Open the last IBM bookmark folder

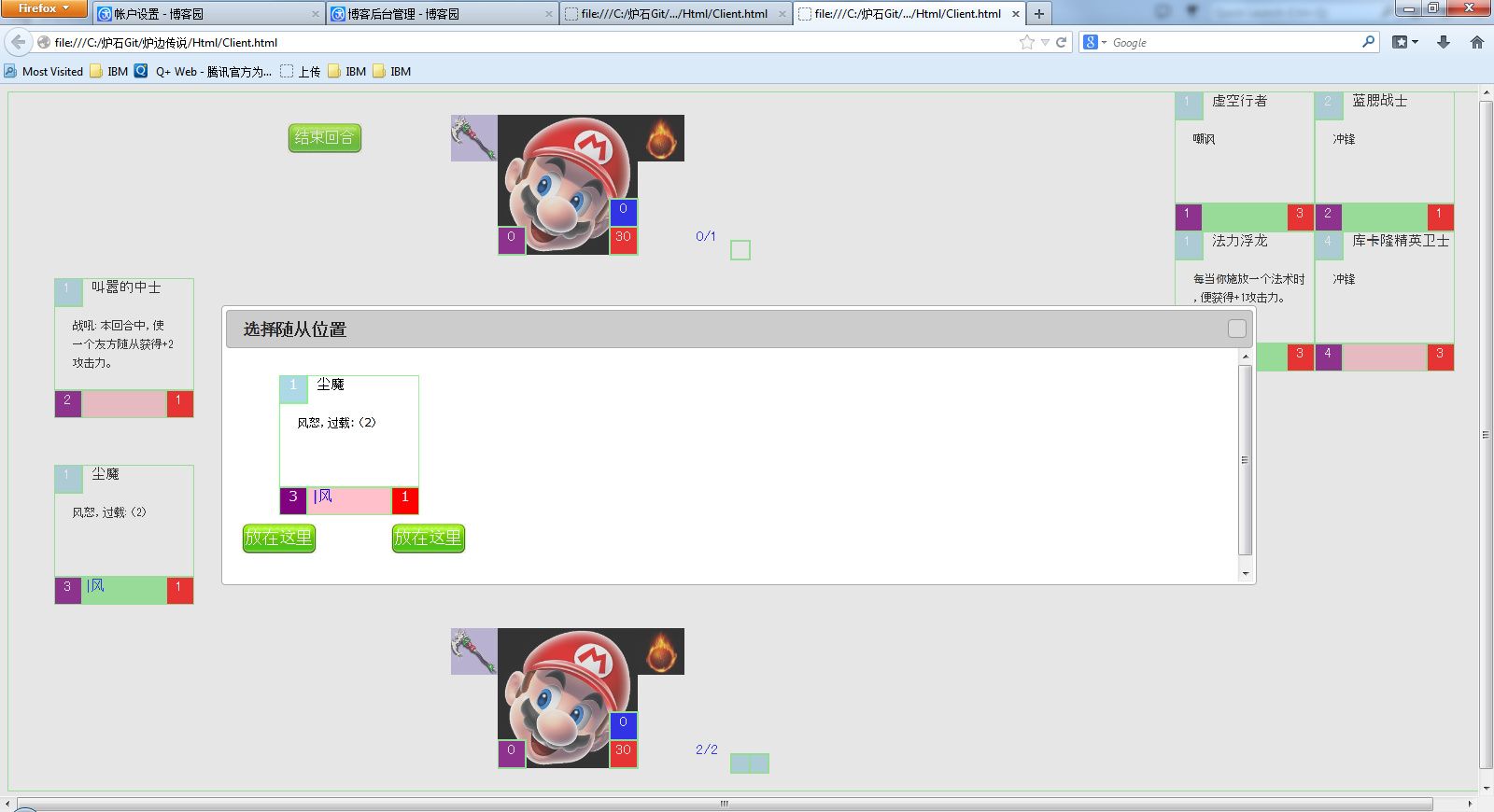pos(392,71)
